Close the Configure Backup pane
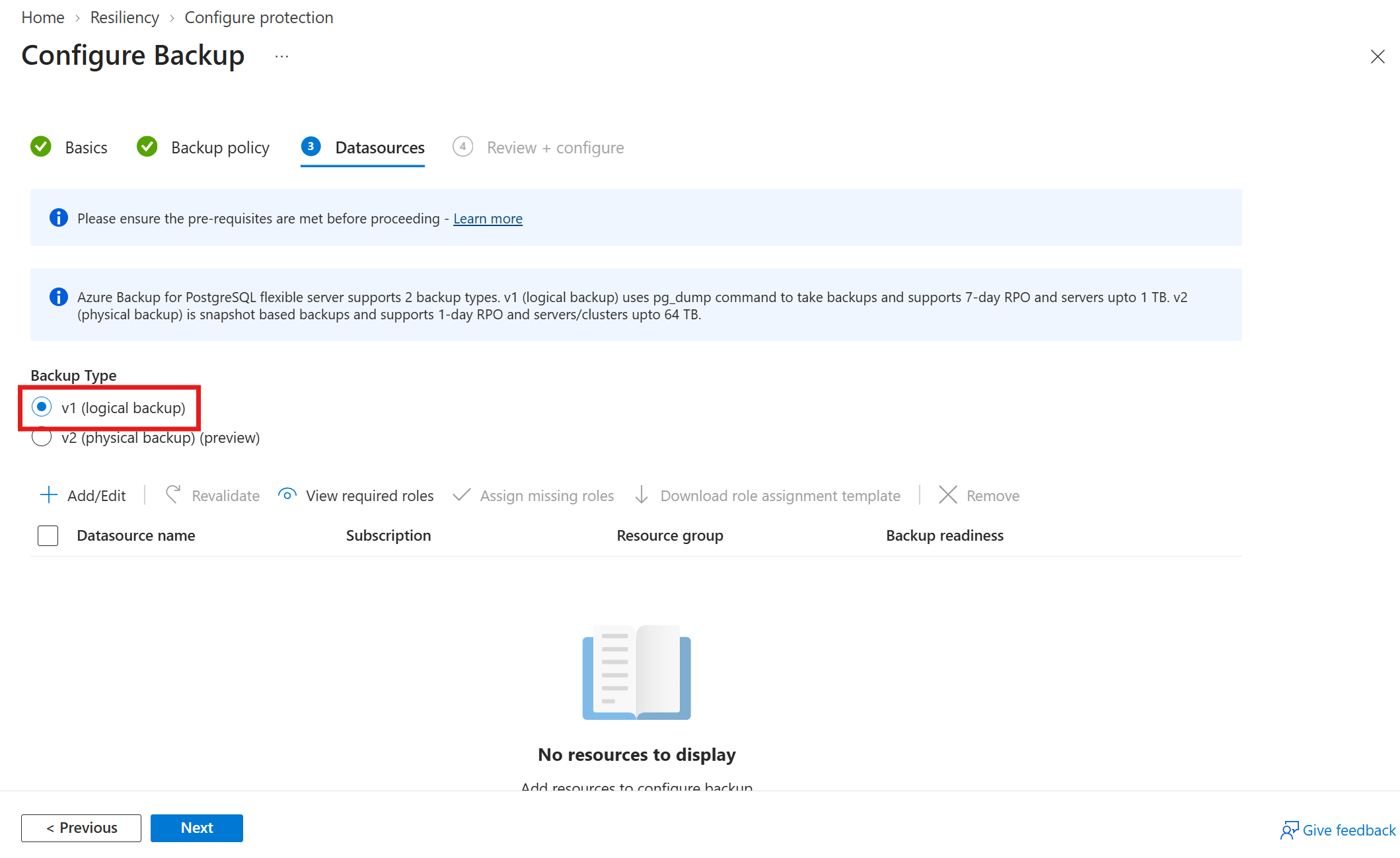 coord(1377,57)
